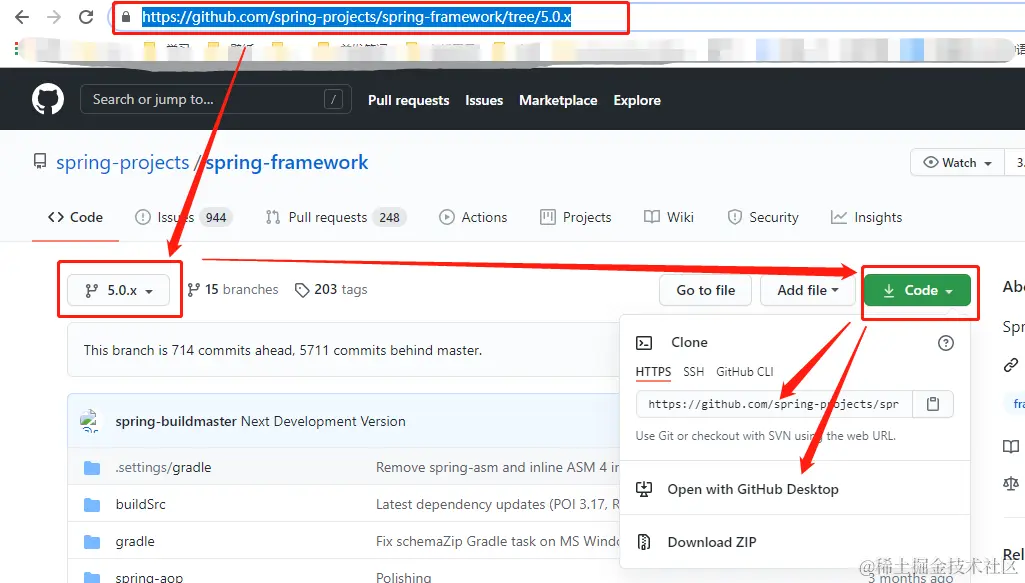This screenshot has height=583, width=1025.
Task: Click the folder icon for buildSrc
Action: (x=92, y=505)
